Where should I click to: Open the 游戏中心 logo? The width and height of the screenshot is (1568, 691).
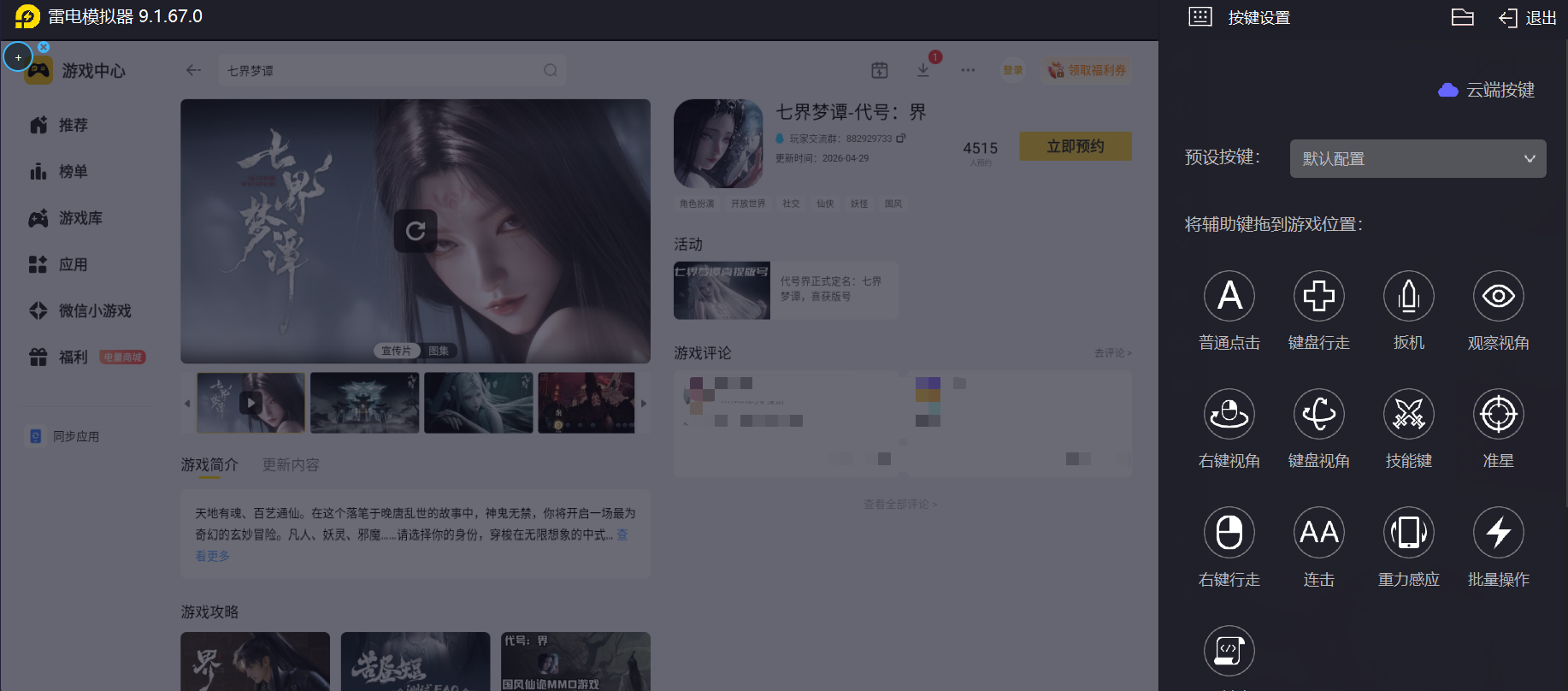(74, 70)
